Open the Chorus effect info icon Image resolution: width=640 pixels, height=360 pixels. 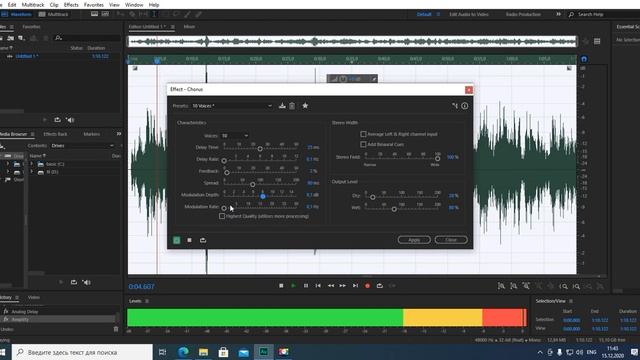pos(464,106)
